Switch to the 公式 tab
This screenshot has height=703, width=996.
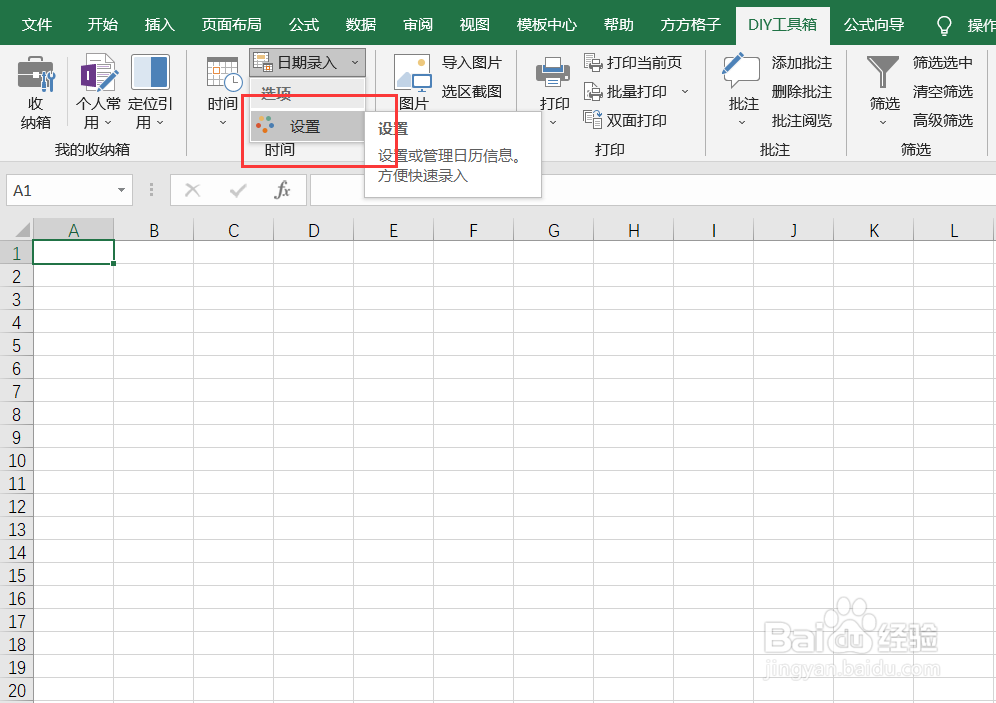(304, 25)
